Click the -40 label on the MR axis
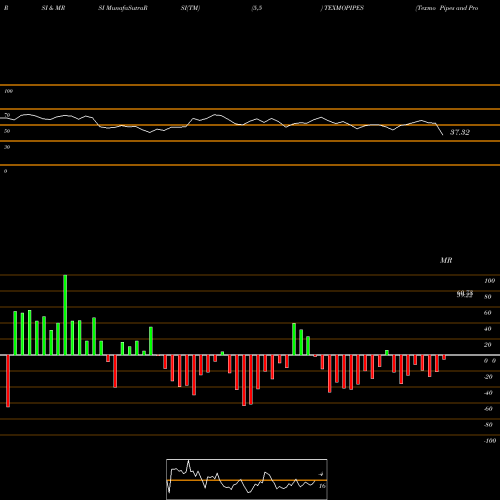 click(x=488, y=393)
